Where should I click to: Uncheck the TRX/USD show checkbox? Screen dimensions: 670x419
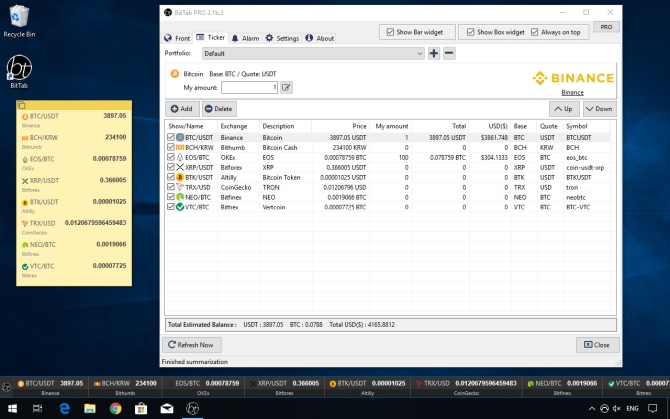[171, 187]
